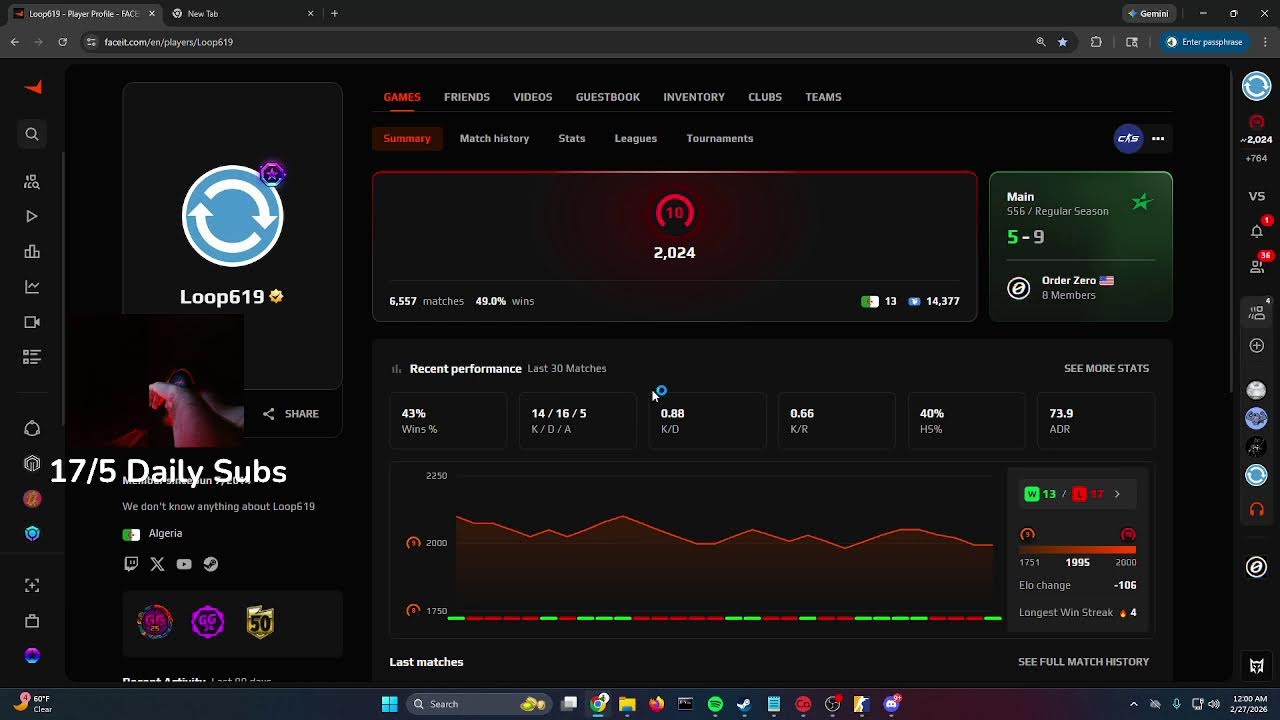The height and width of the screenshot is (720, 1280).
Task: Open the GUESTBOOK tab
Action: tap(608, 97)
